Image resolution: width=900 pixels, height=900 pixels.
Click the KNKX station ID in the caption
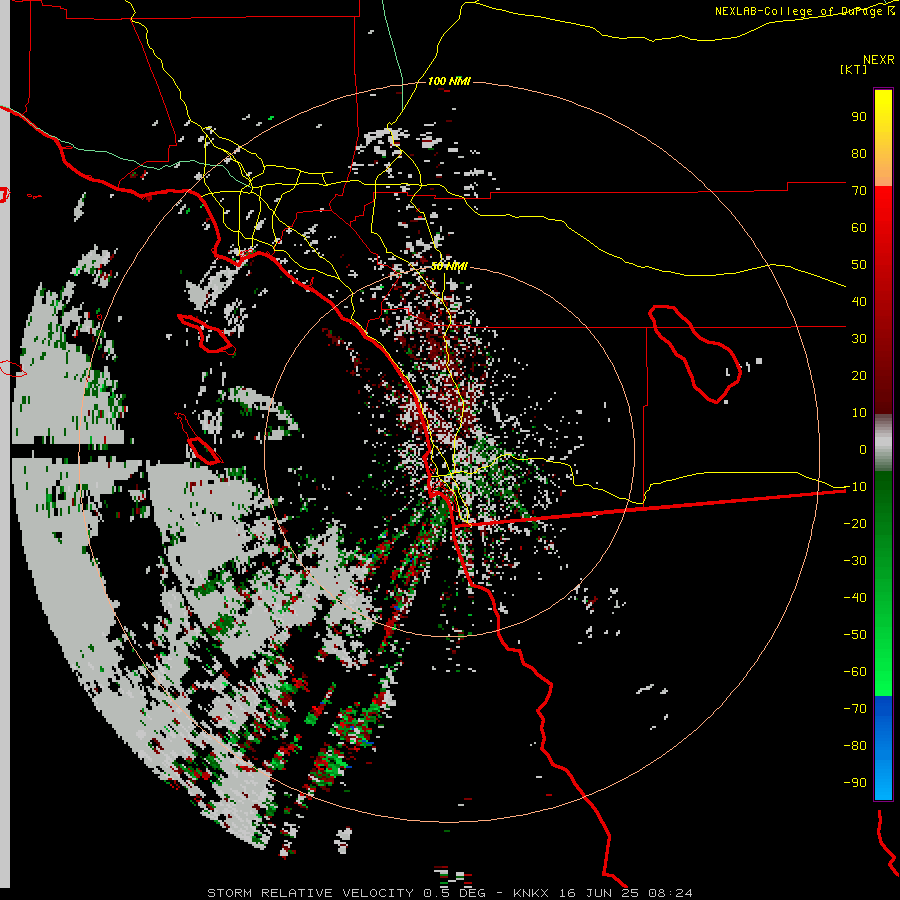(x=531, y=893)
